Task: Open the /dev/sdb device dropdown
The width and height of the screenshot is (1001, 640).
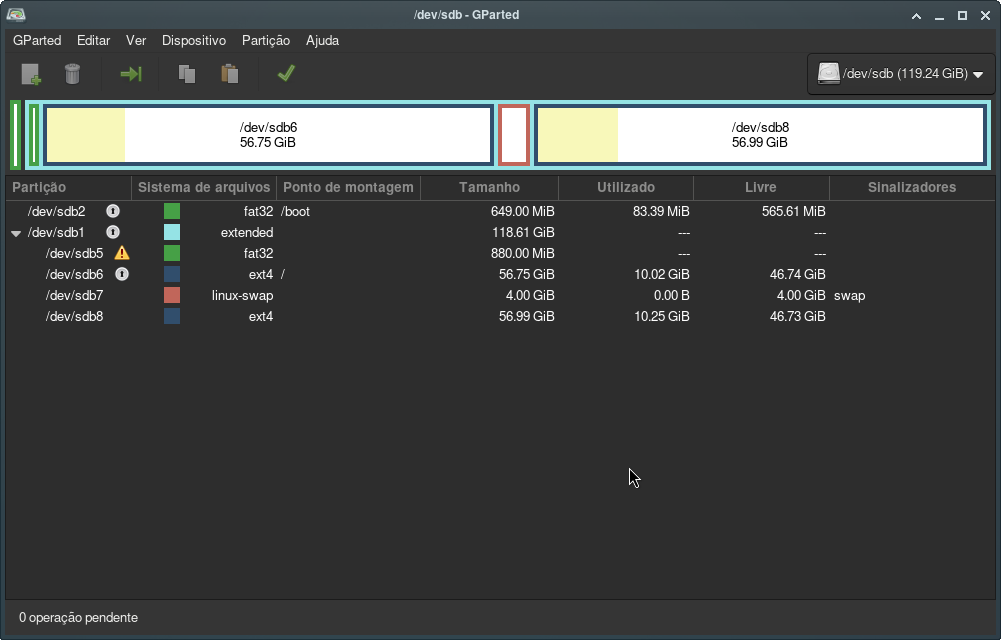Action: (x=901, y=73)
